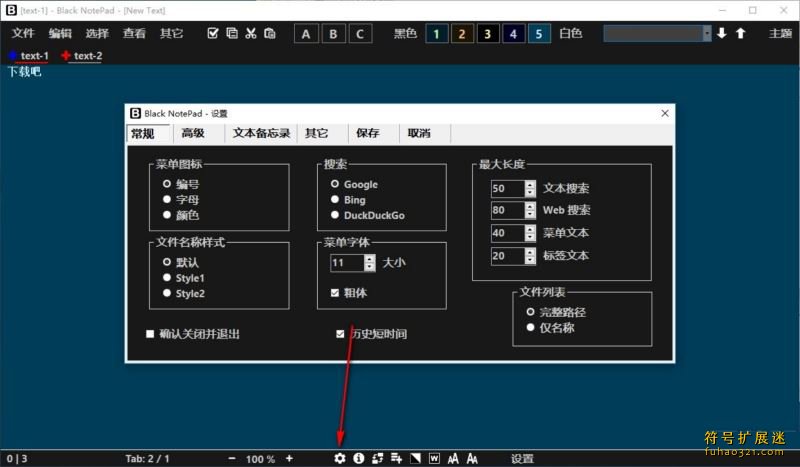Image resolution: width=800 pixels, height=467 pixels.
Task: Apply color theme 1
Action: [436, 34]
